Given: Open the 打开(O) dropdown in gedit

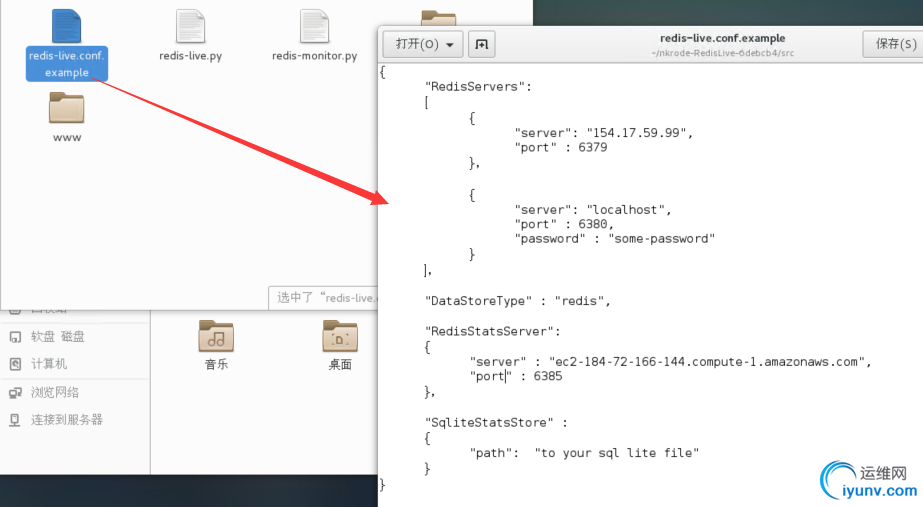Looking at the screenshot, I should [423, 44].
